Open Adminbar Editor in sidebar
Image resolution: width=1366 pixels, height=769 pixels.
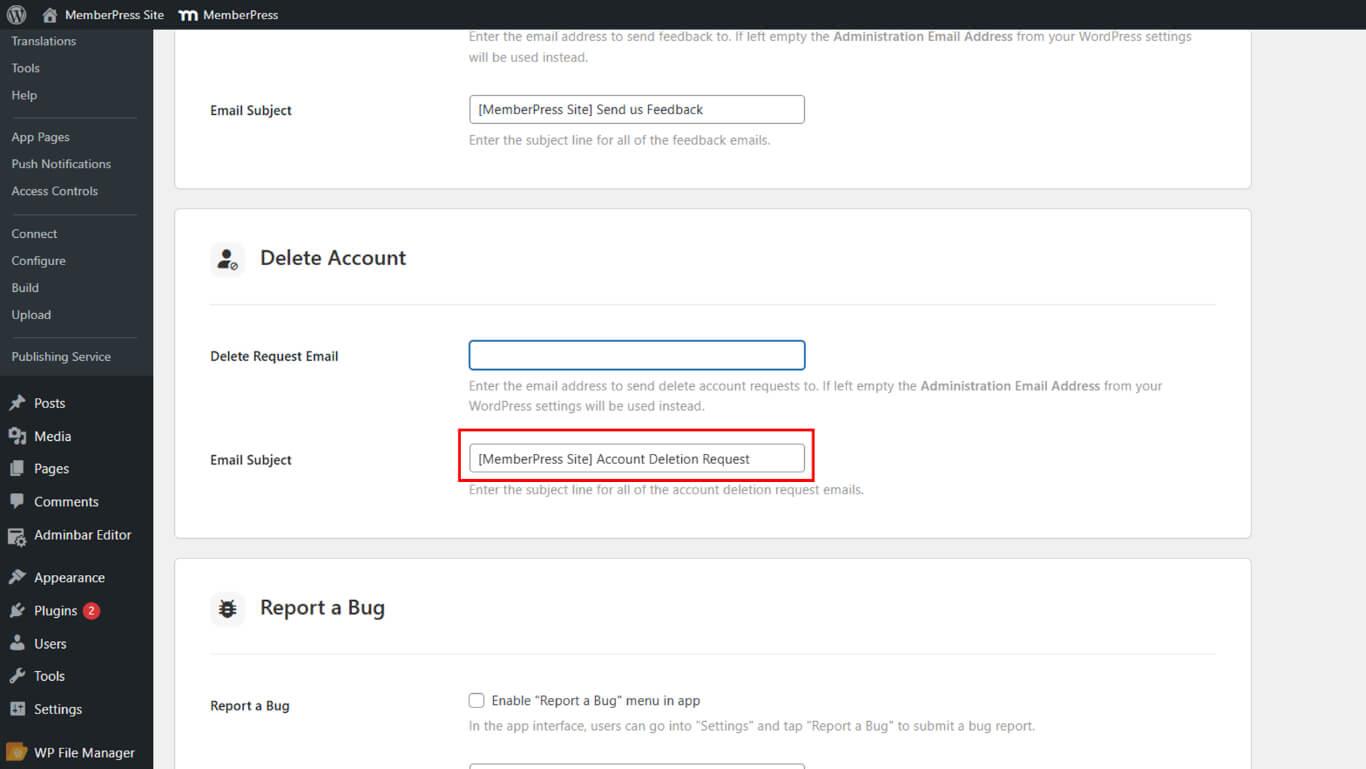pos(82,535)
